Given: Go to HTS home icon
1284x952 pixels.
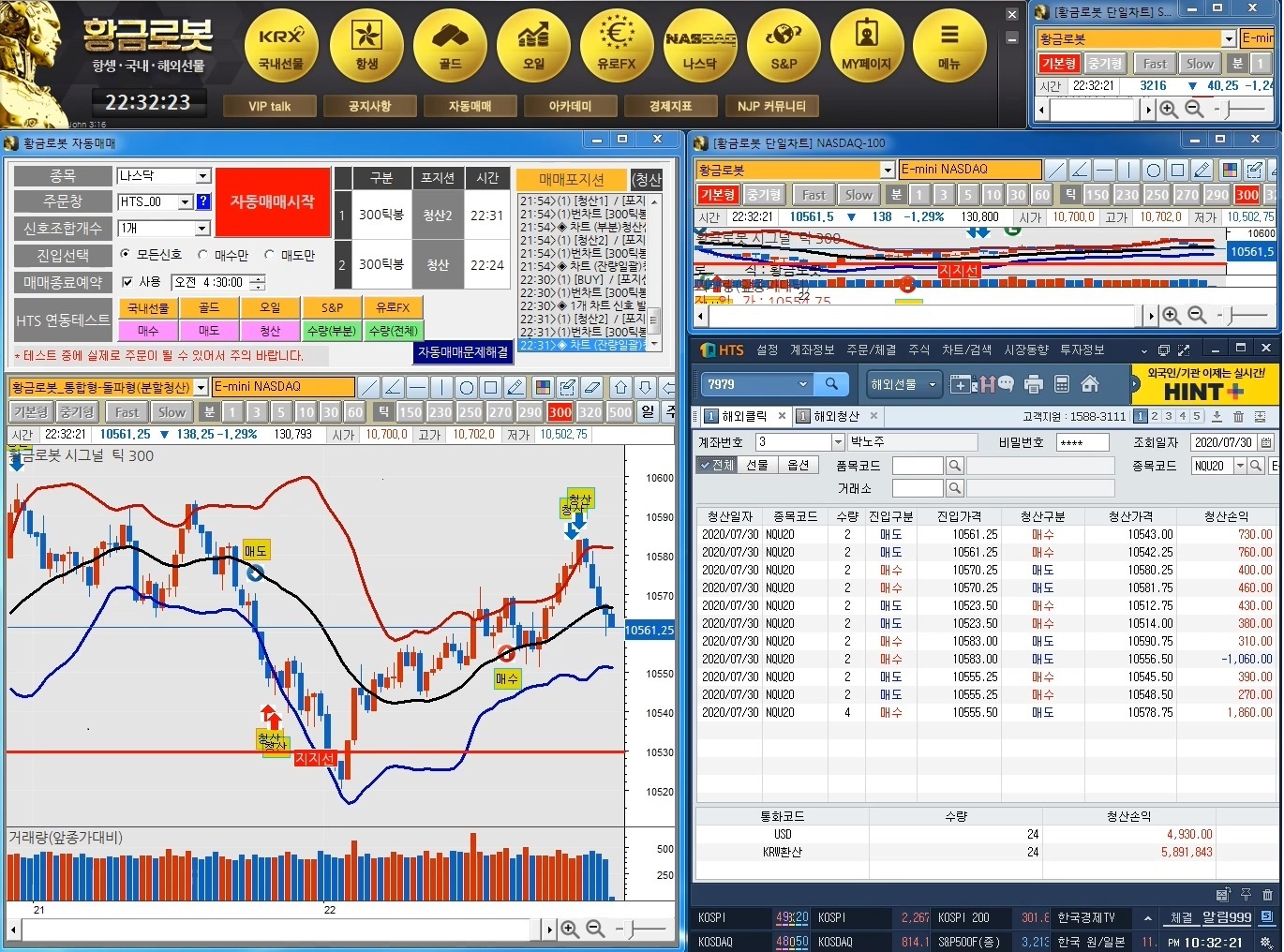Looking at the screenshot, I should (1090, 384).
